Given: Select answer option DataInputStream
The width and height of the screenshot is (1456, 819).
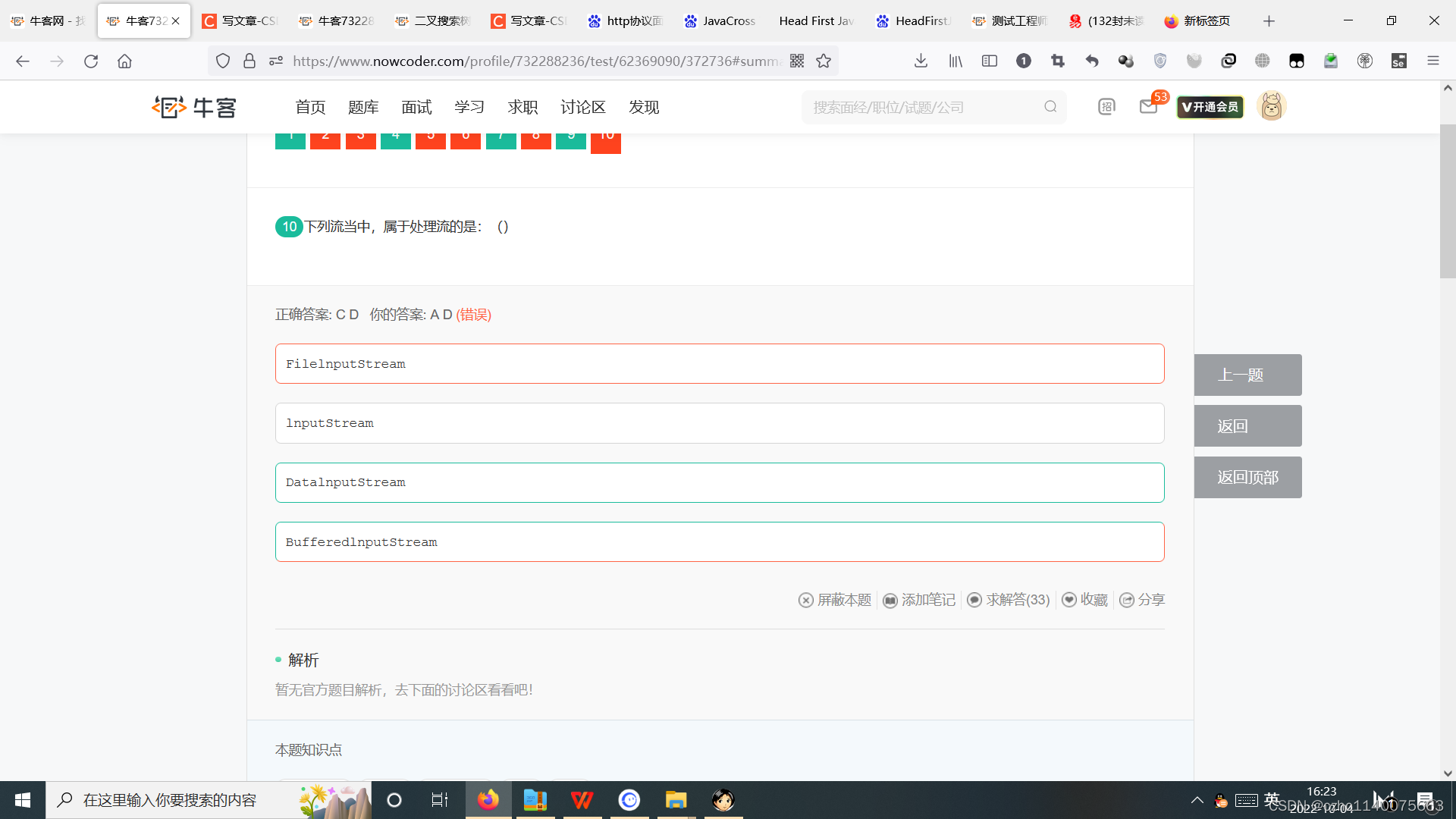Looking at the screenshot, I should coord(720,482).
